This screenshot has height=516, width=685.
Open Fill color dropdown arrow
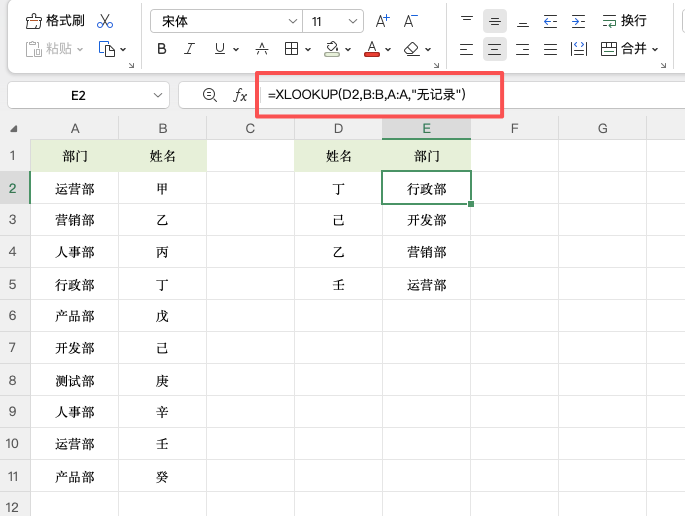point(348,49)
